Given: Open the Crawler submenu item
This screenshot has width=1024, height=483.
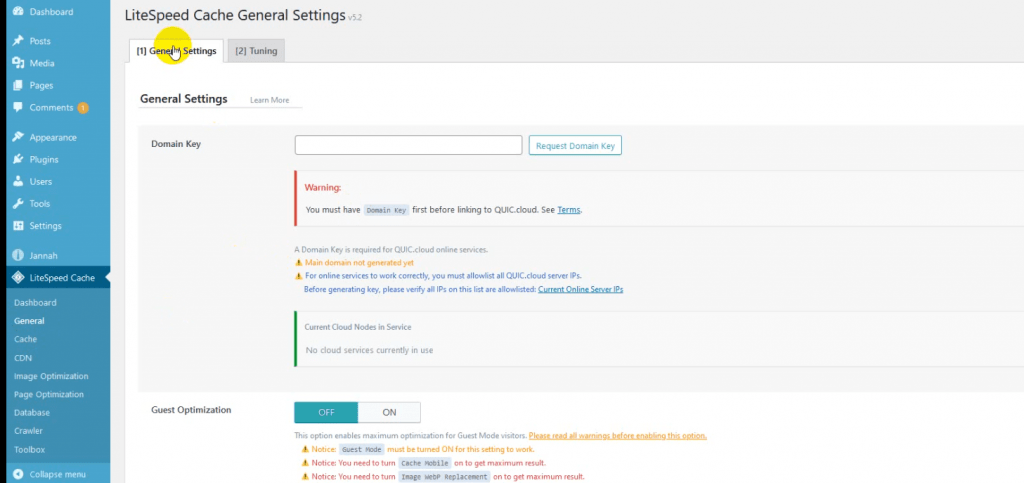Looking at the screenshot, I should tap(28, 431).
